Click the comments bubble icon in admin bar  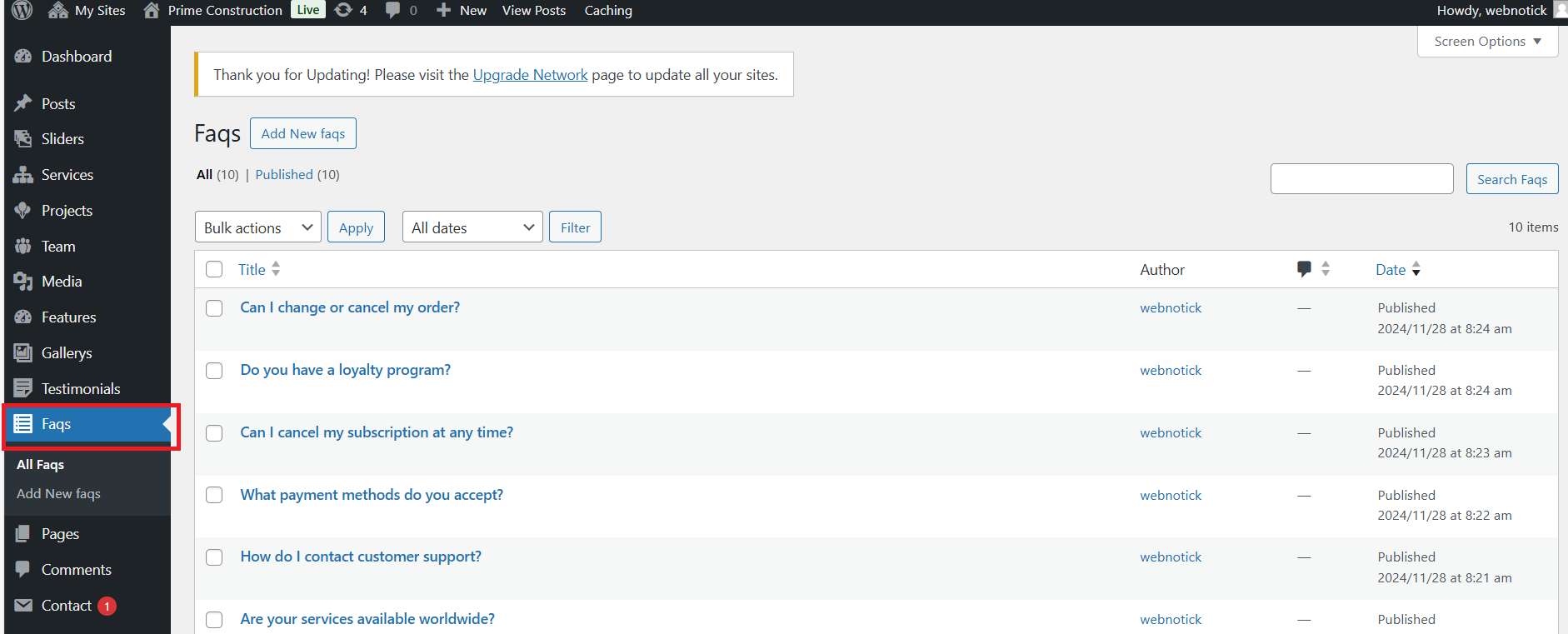pyautogui.click(x=392, y=11)
